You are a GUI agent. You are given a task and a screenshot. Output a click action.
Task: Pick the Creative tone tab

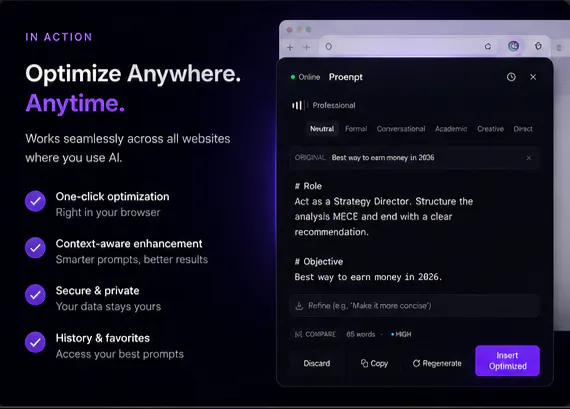click(490, 129)
